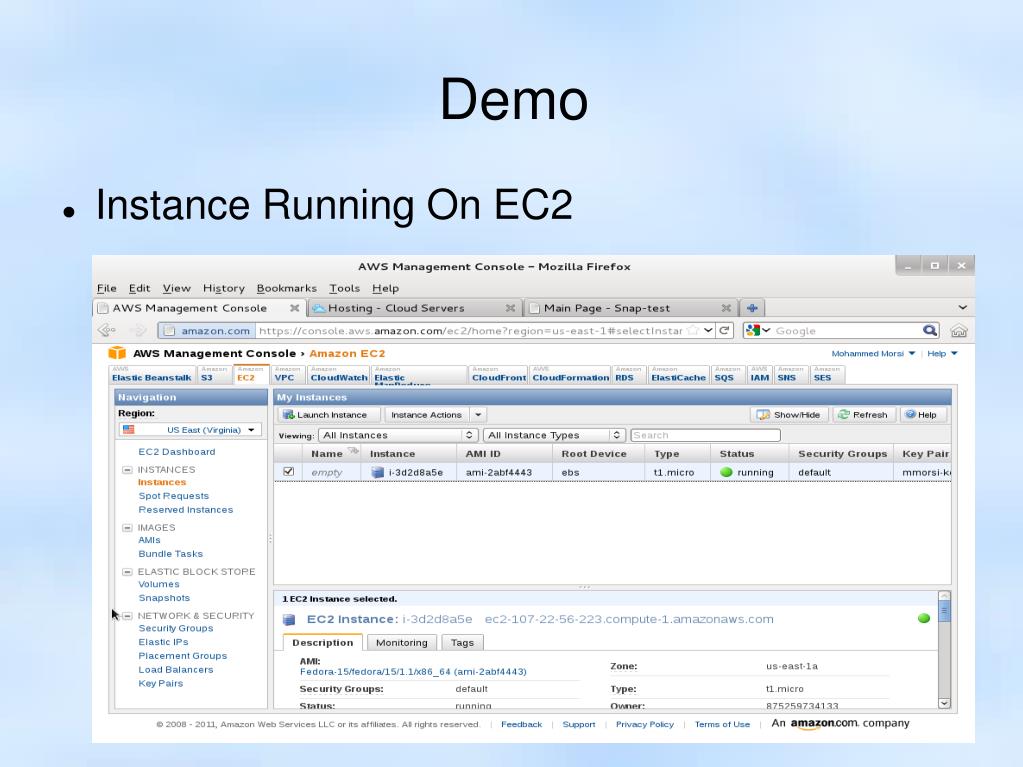Open the History menu
This screenshot has width=1023, height=767.
(x=223, y=288)
